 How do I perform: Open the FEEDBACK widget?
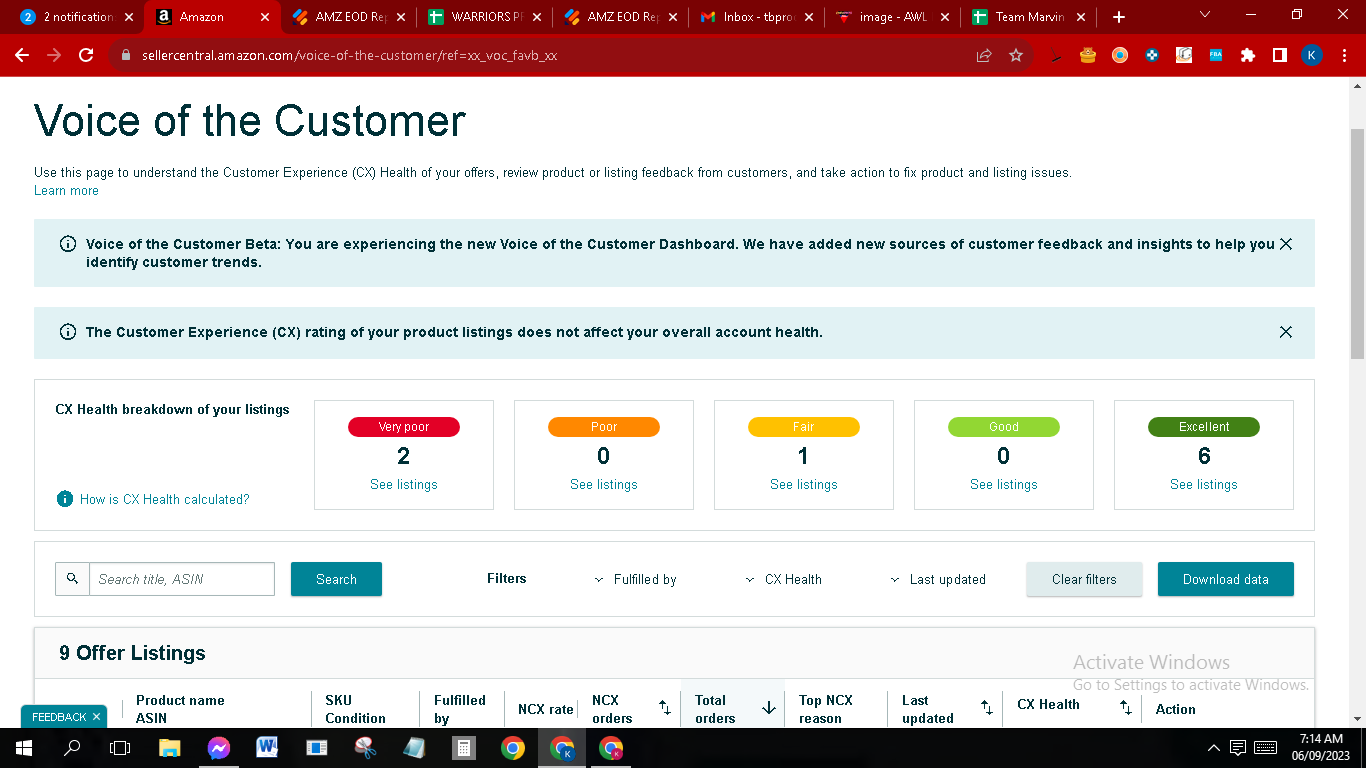coord(59,717)
